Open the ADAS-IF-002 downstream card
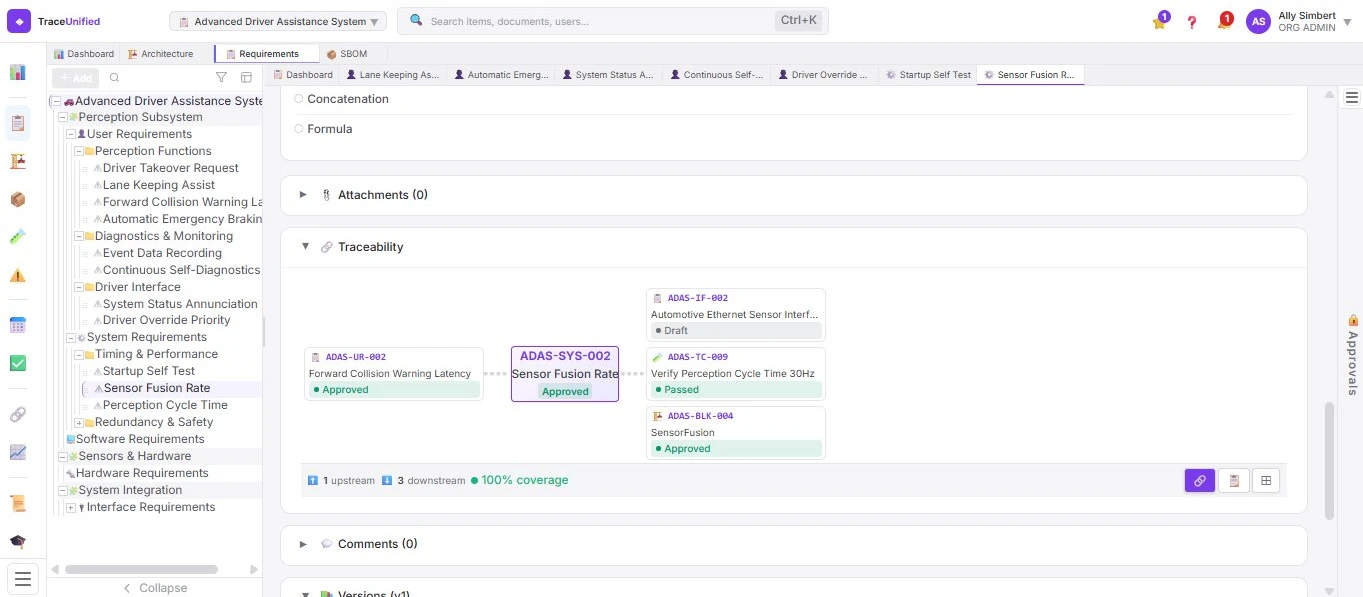The height and width of the screenshot is (597, 1363). 736,315
